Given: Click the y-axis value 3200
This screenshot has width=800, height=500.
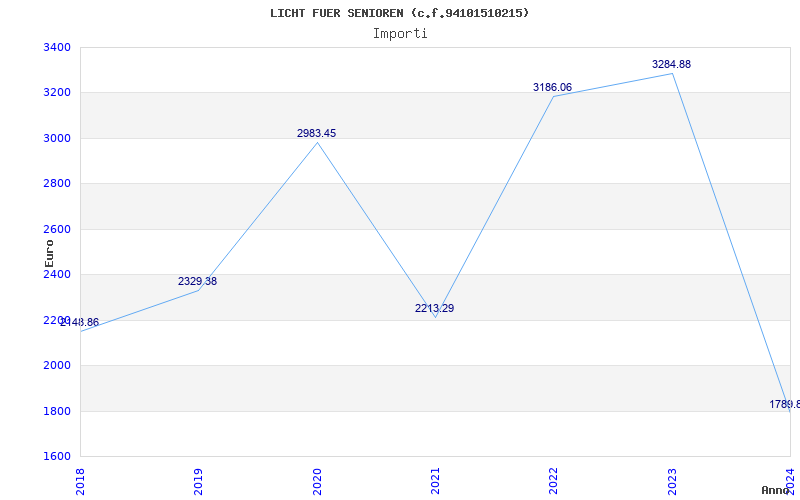Looking at the screenshot, I should [x=57, y=93].
